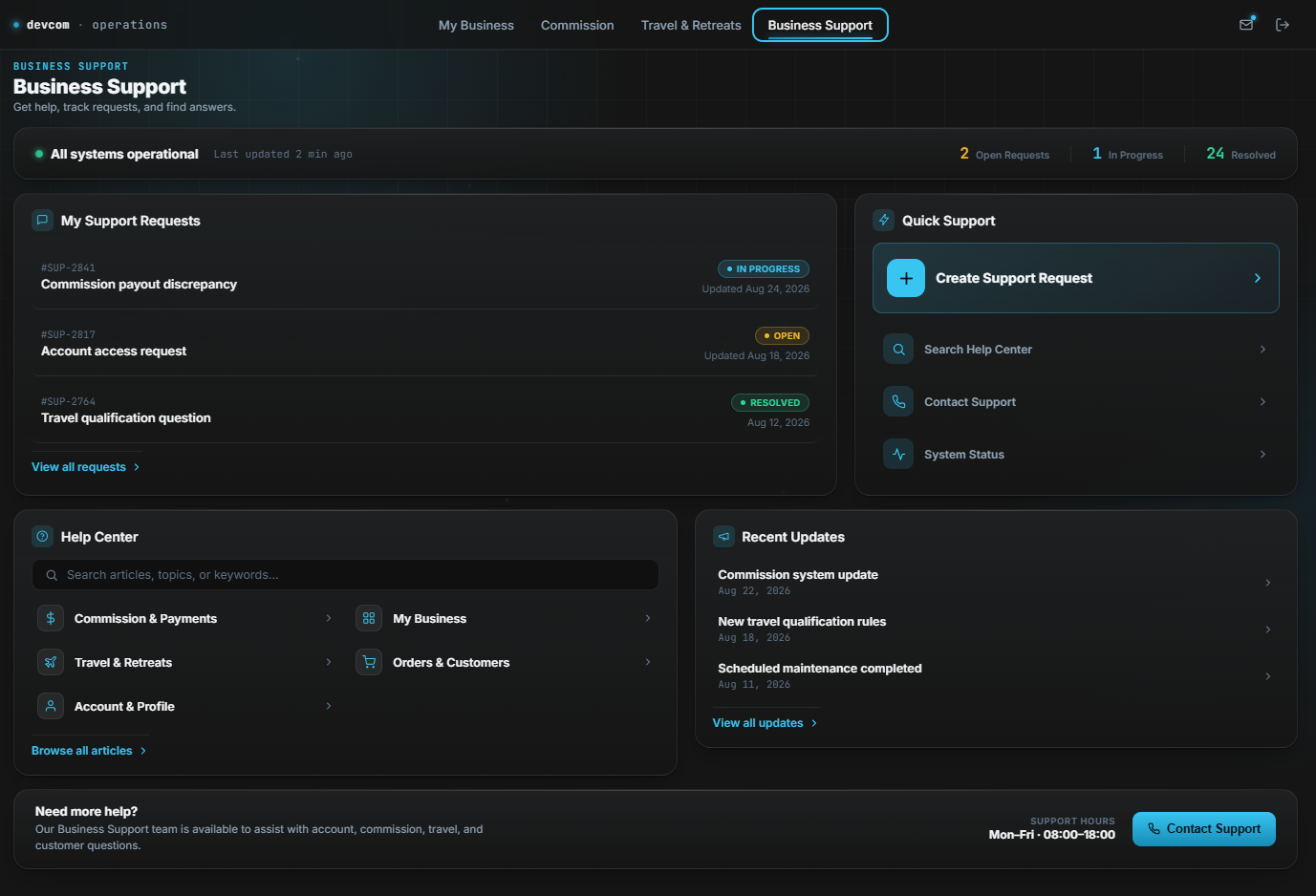Screen dimensions: 1316x896
Task: Click ticket number #SUP-2841
Action: pos(68,268)
